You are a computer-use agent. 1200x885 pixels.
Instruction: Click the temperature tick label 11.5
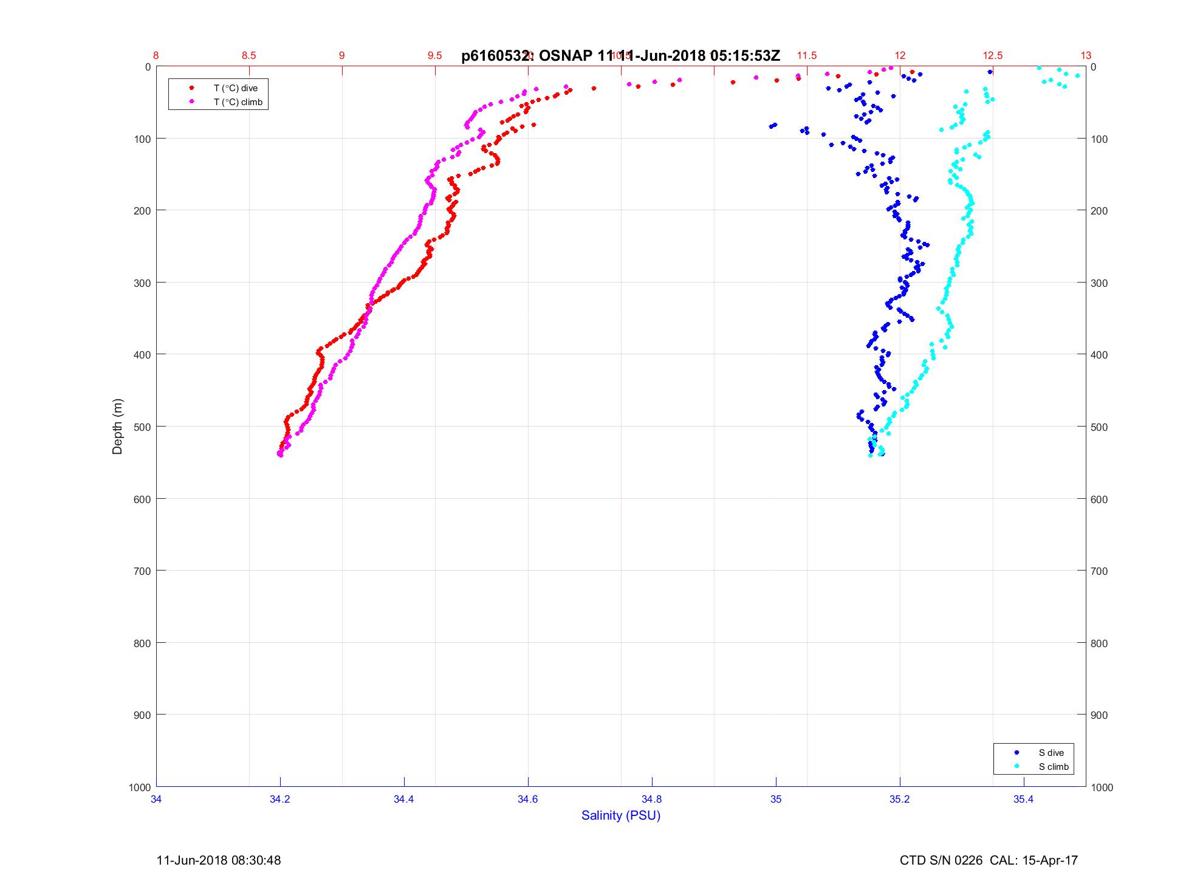(x=807, y=56)
